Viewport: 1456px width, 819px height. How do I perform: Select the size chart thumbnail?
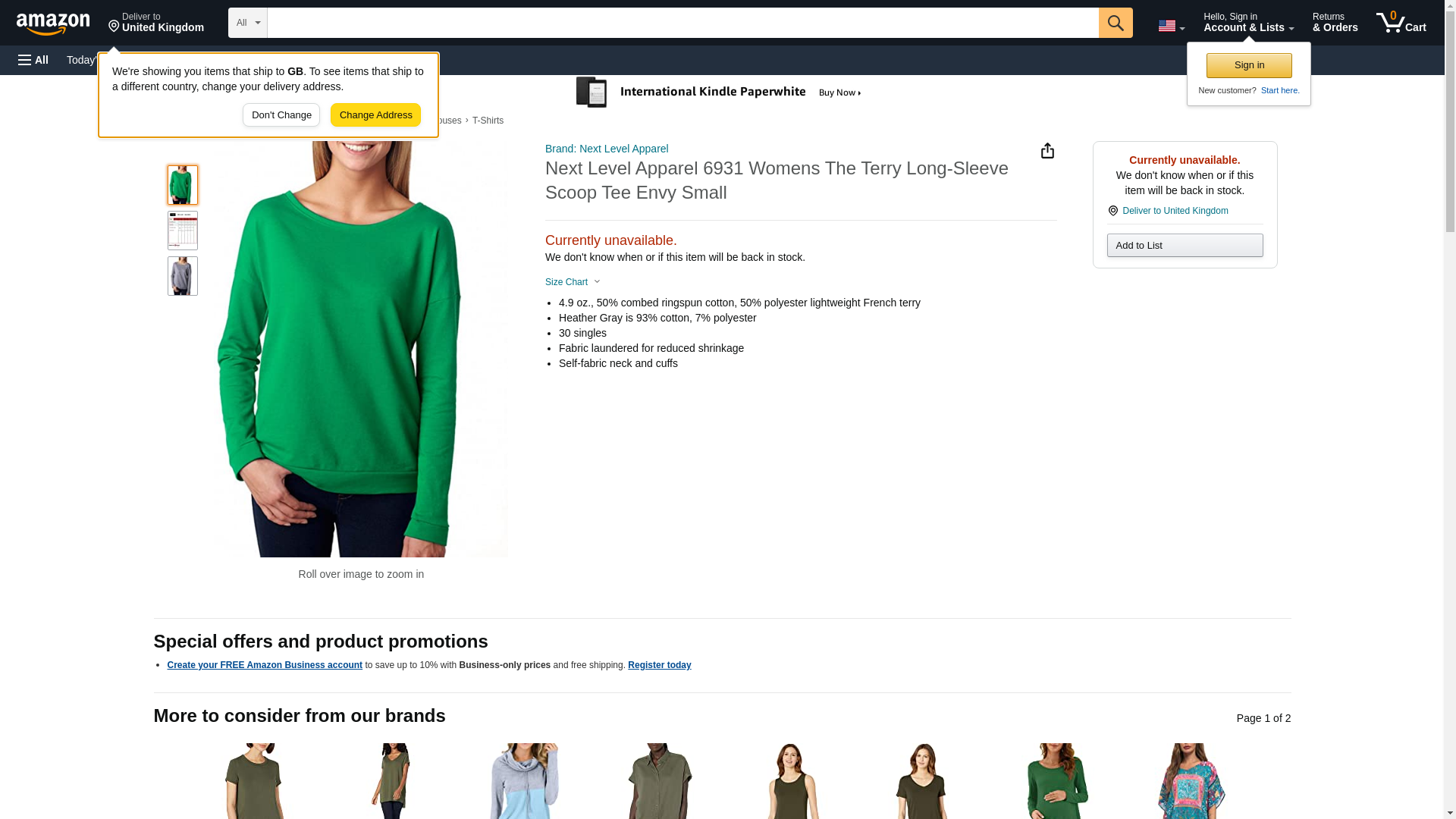click(182, 231)
